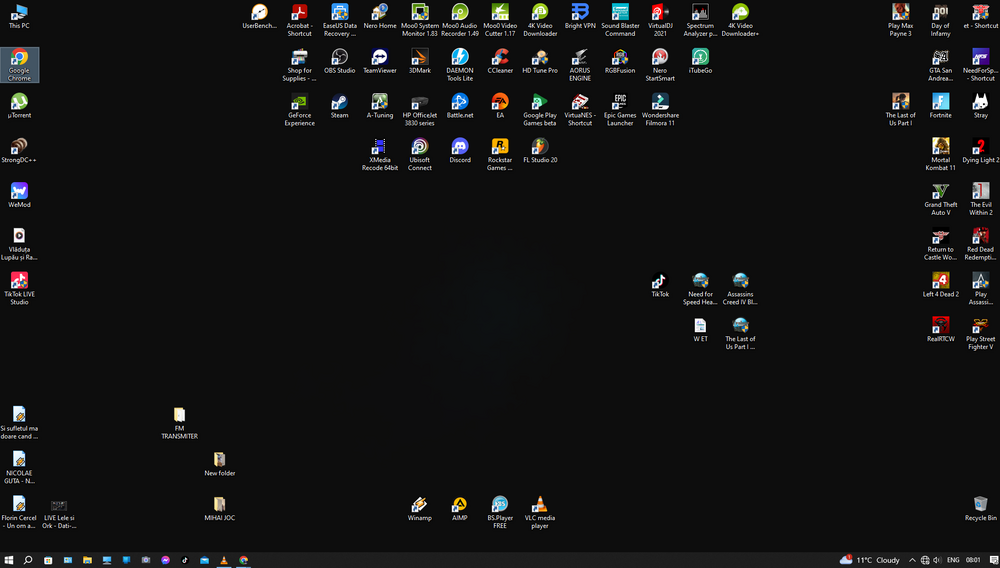This screenshot has width=1000, height=568.
Task: Select the EA app icon
Action: point(500,106)
